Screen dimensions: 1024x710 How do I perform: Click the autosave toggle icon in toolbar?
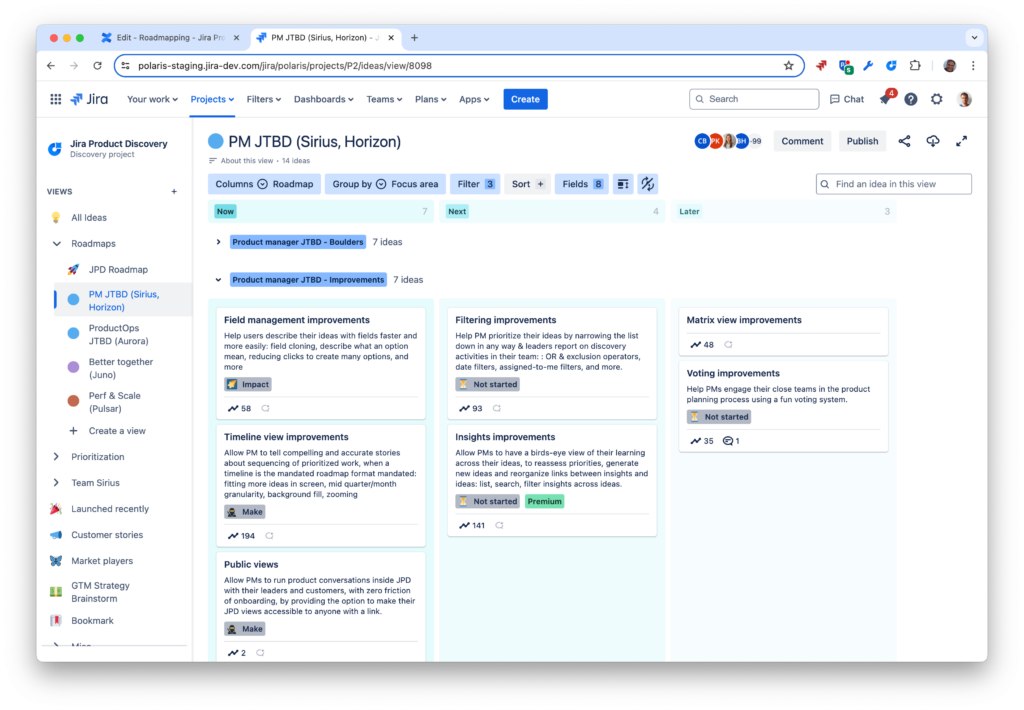(x=647, y=184)
